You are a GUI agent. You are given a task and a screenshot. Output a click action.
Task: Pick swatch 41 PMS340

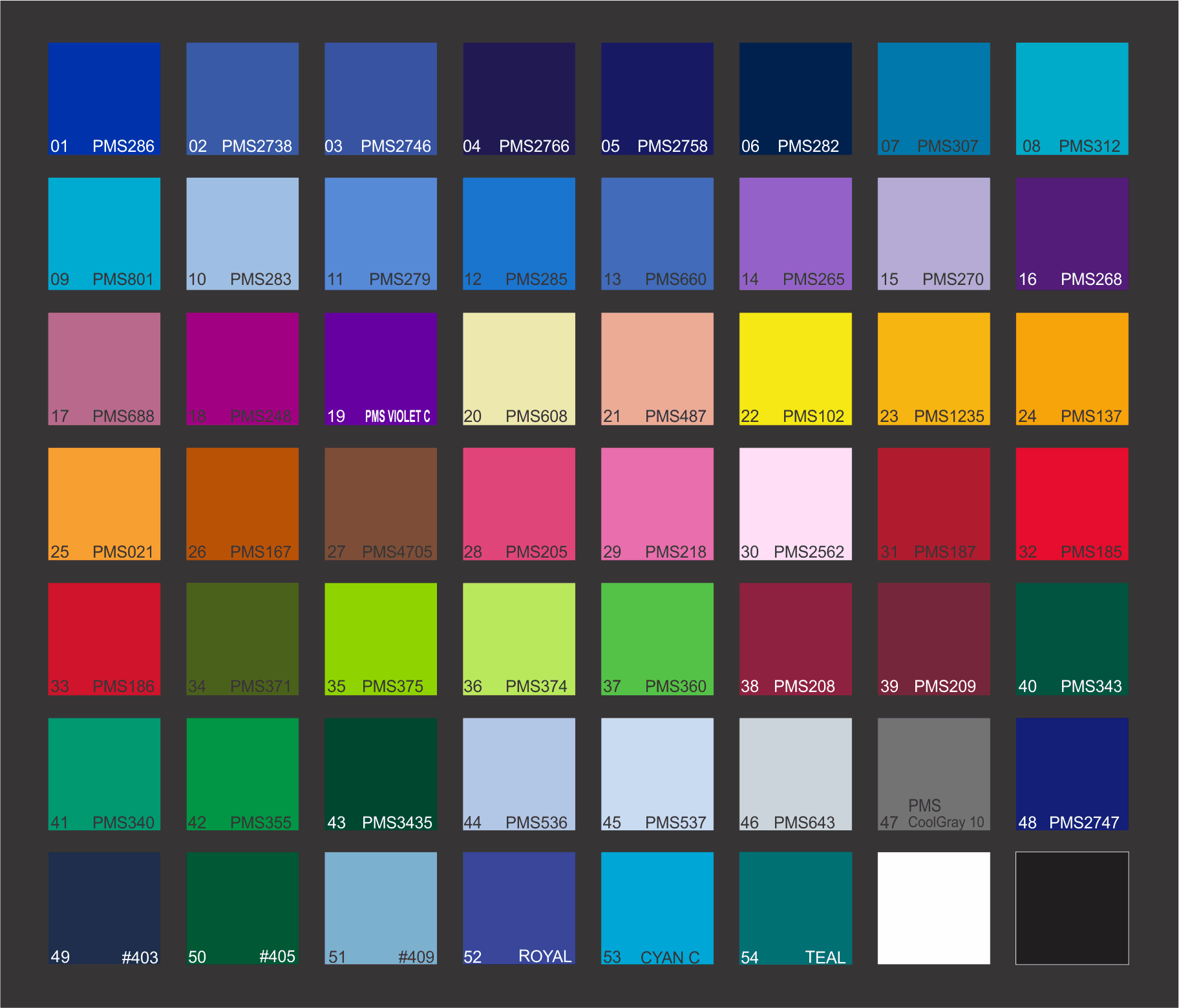pos(104,774)
